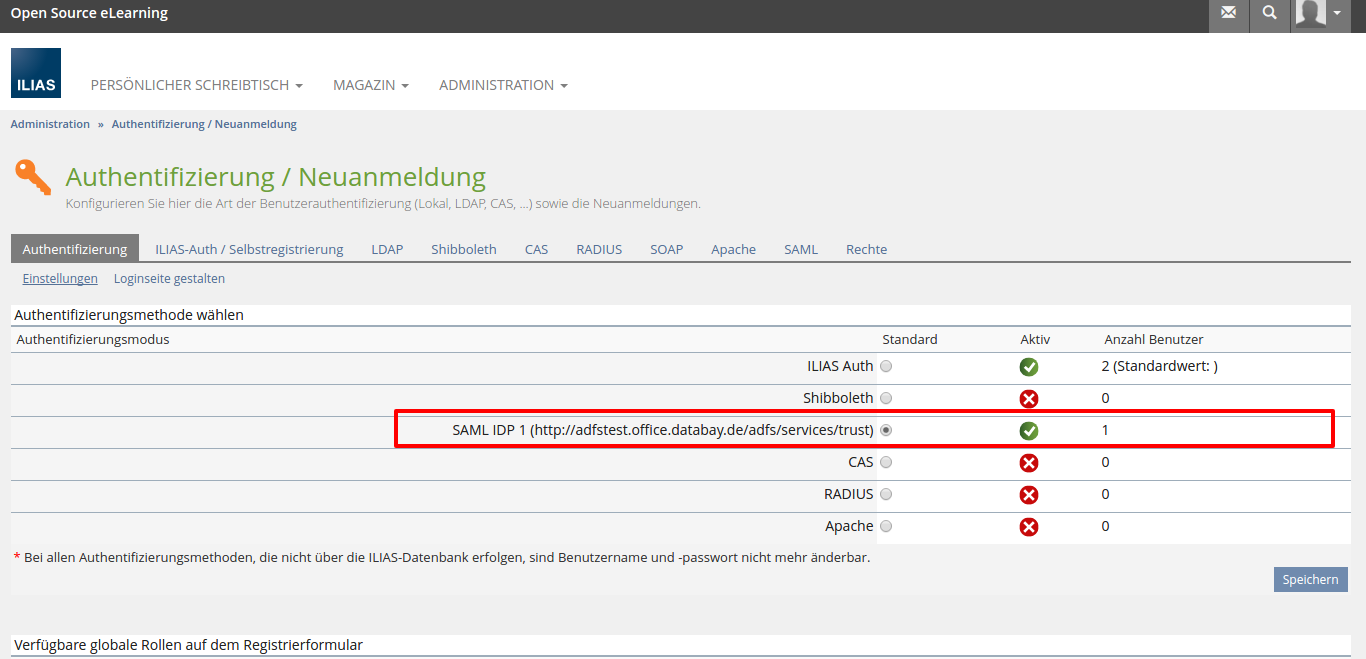Click the Speichern button
This screenshot has width=1366, height=659.
[1310, 580]
